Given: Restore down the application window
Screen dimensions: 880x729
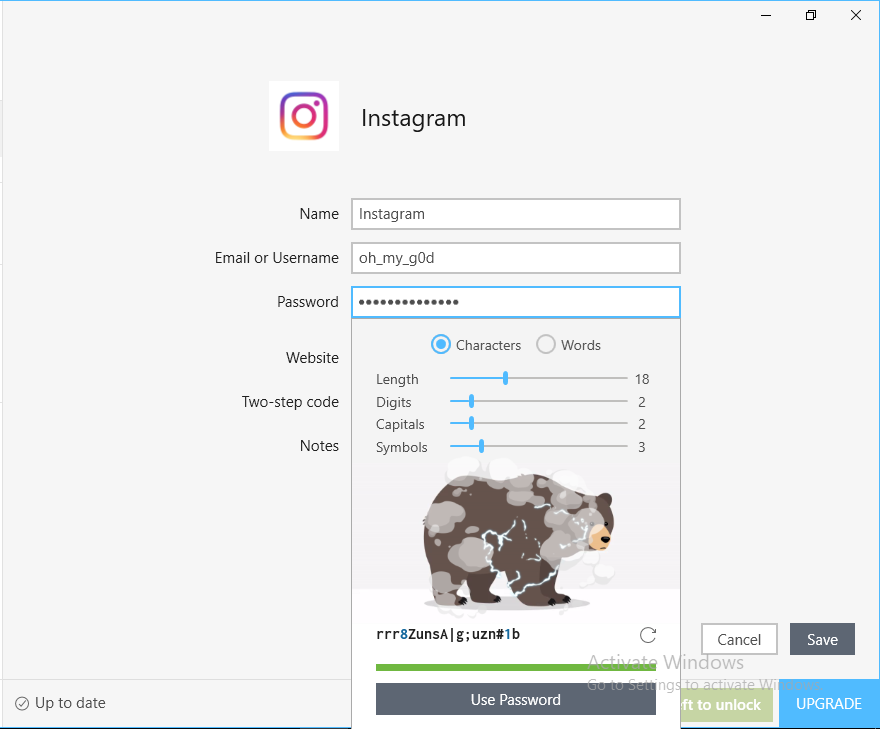Looking at the screenshot, I should point(810,15).
